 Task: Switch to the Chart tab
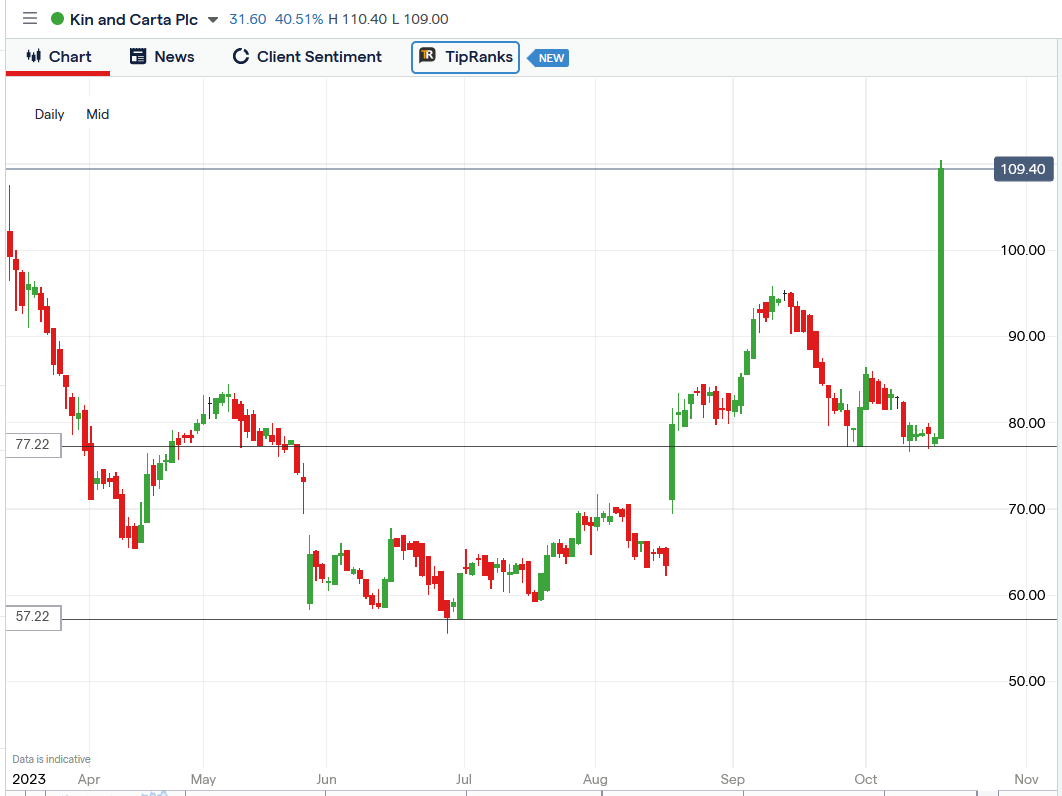(58, 57)
